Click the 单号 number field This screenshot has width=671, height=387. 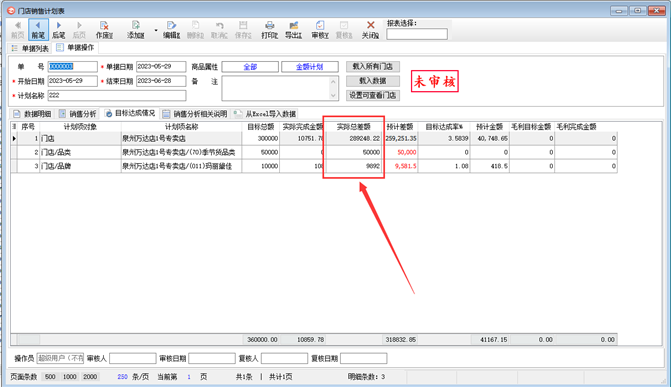coord(72,67)
